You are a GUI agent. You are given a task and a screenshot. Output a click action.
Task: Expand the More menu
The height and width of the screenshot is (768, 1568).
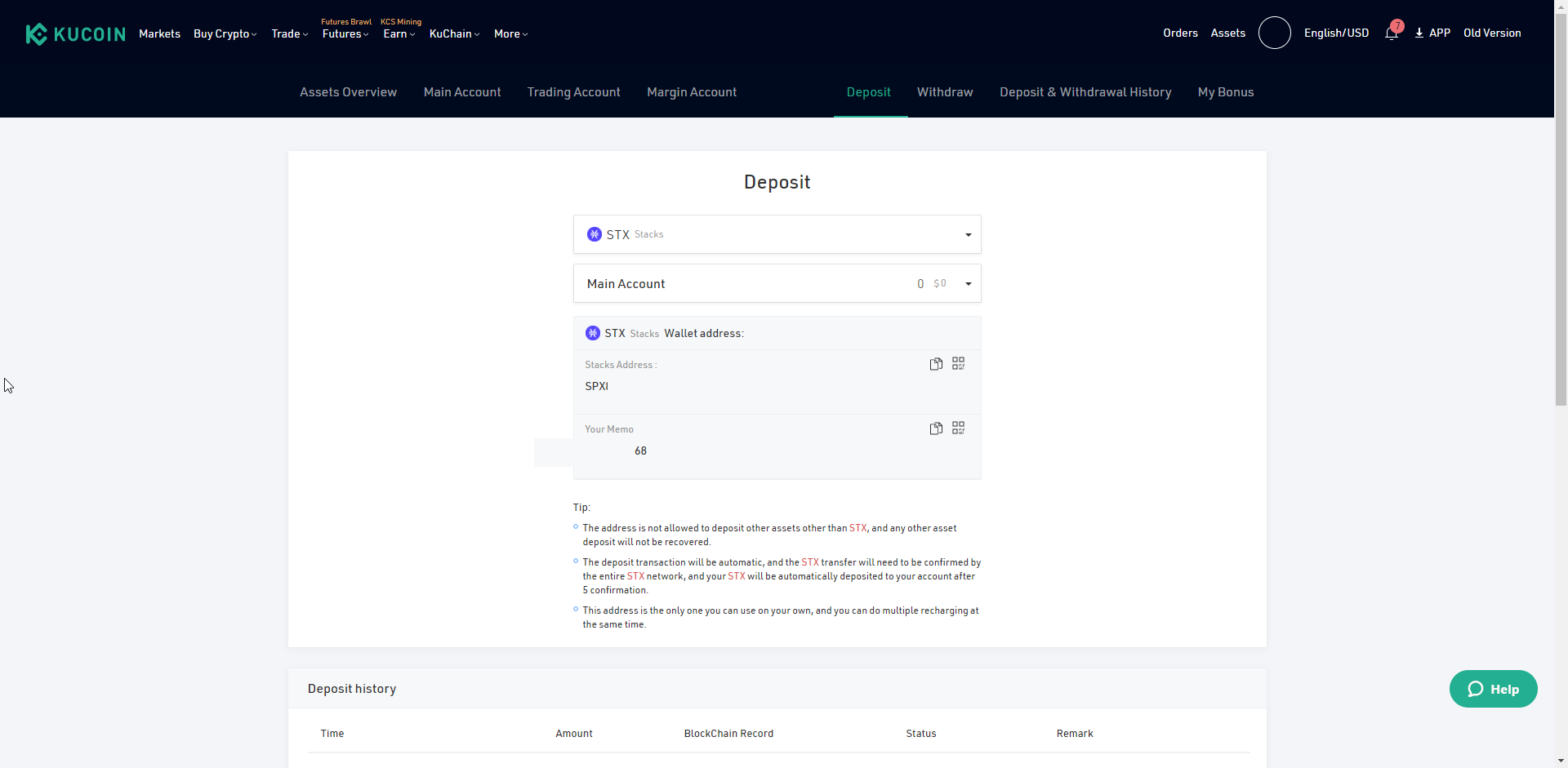pos(510,34)
